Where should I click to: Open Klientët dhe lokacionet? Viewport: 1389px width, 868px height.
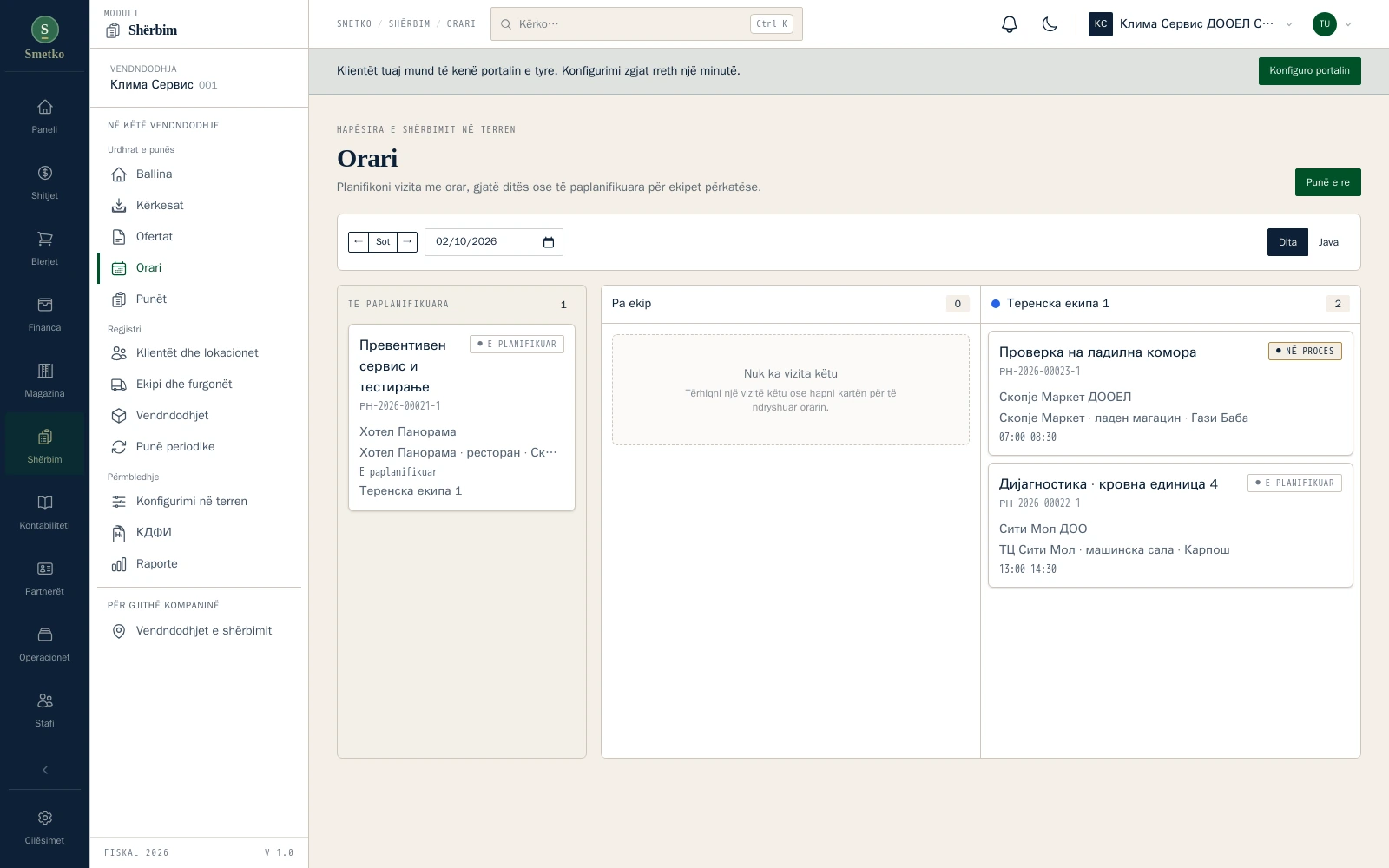coord(199,353)
